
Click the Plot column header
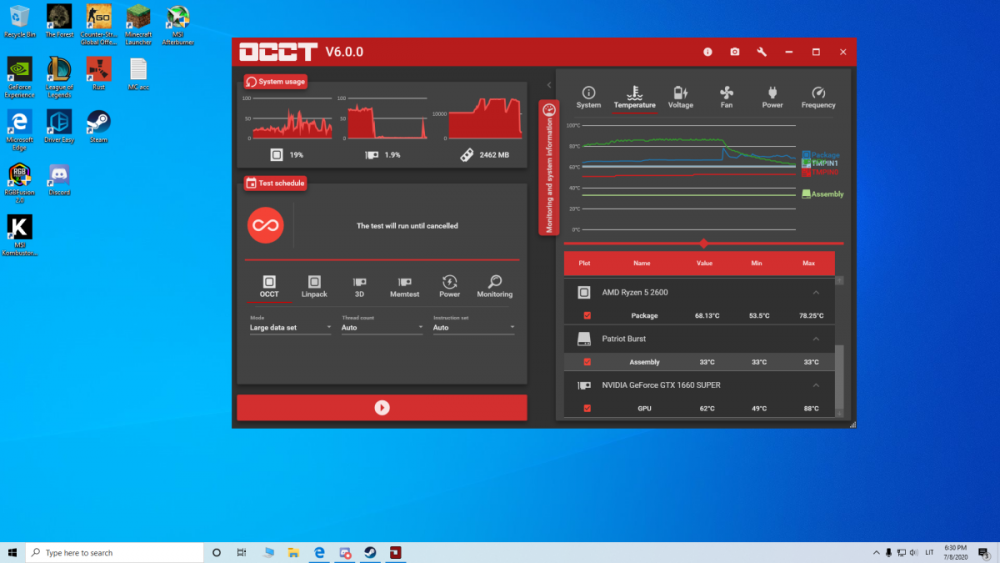click(584, 263)
